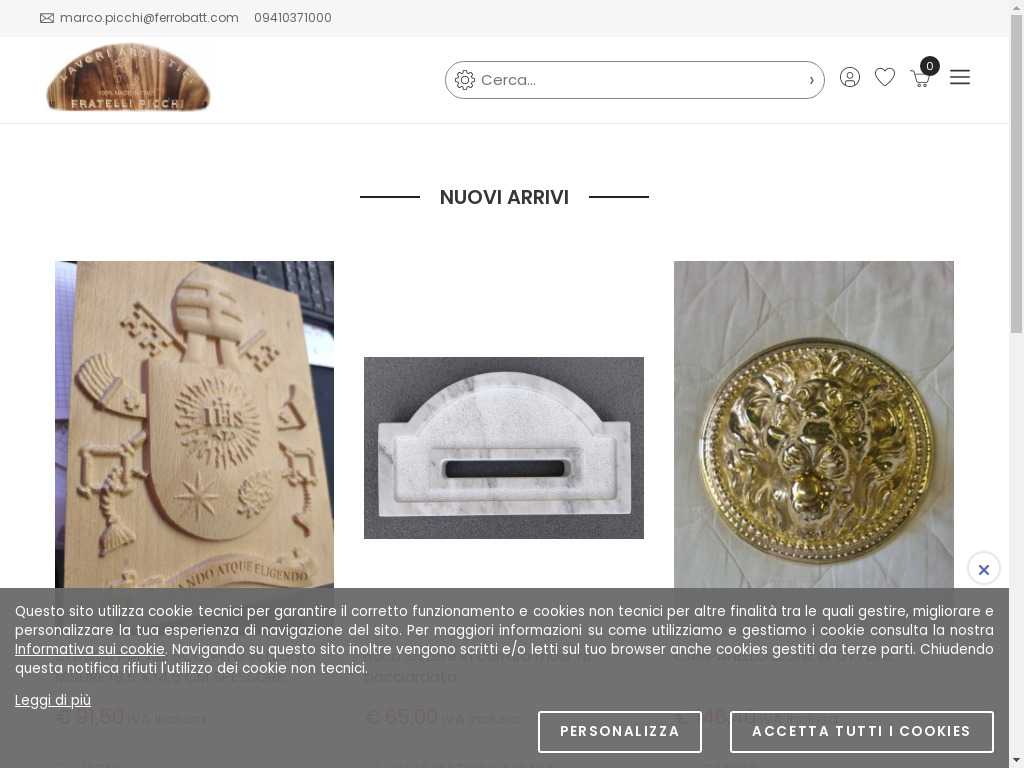Open the Informativa sui cookie link

89,649
